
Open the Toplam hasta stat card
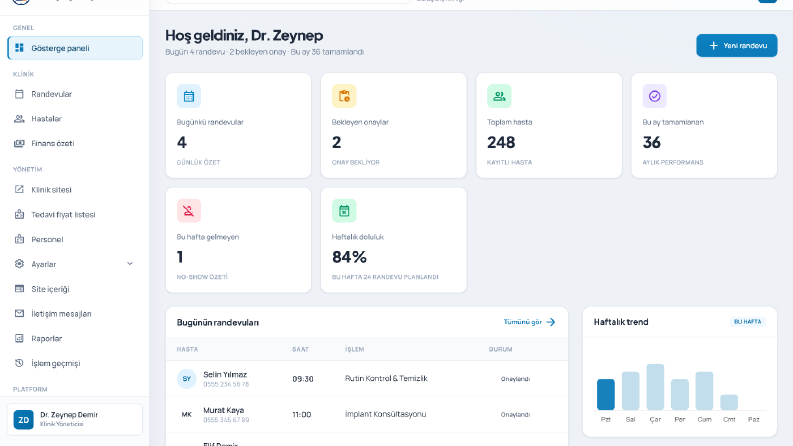[x=549, y=125]
